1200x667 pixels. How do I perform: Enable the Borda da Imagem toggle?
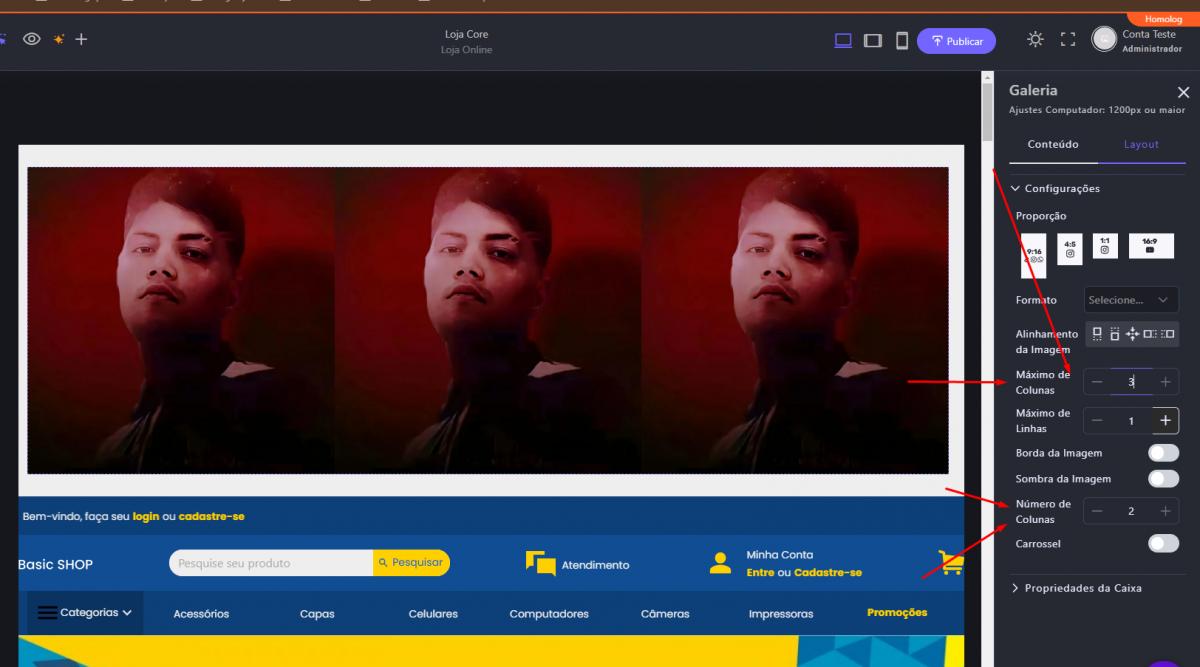point(1163,453)
